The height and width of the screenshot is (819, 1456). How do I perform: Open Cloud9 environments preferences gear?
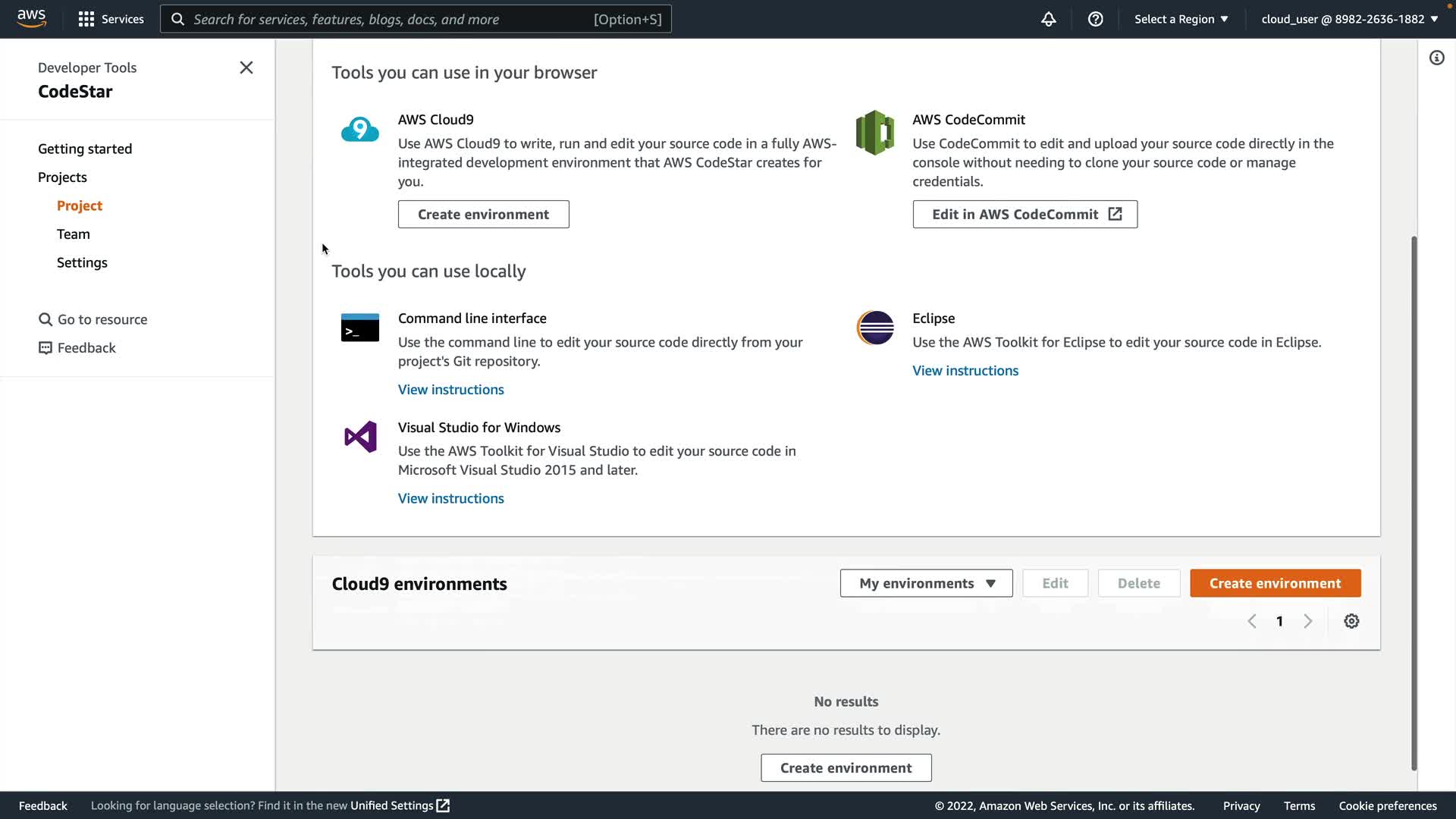click(x=1351, y=621)
